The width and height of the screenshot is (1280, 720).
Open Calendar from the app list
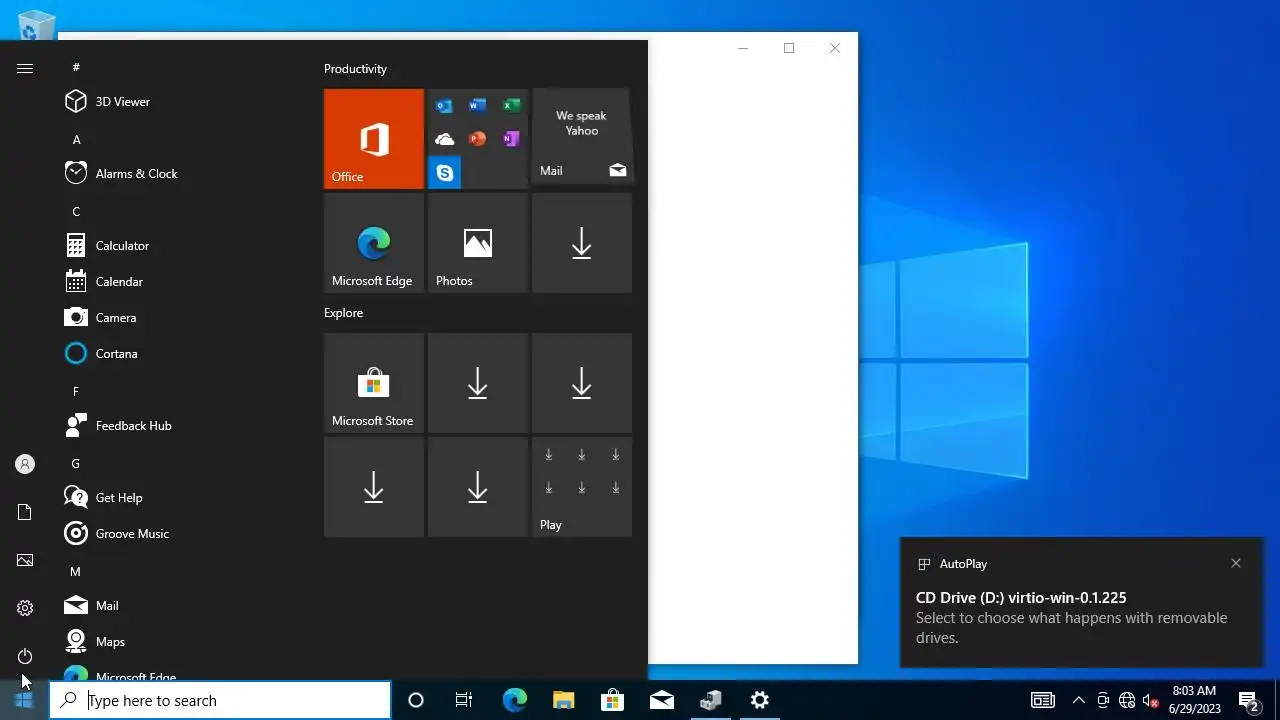pyautogui.click(x=186, y=282)
